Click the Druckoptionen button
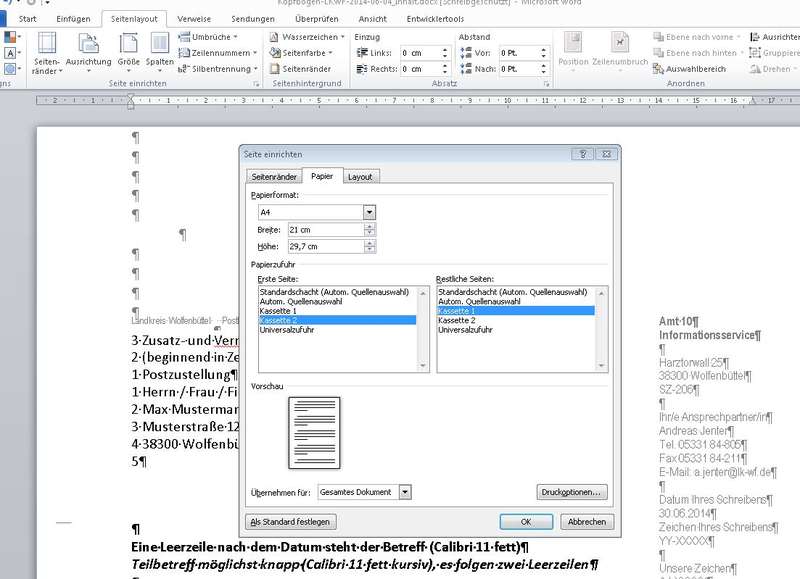 571,492
